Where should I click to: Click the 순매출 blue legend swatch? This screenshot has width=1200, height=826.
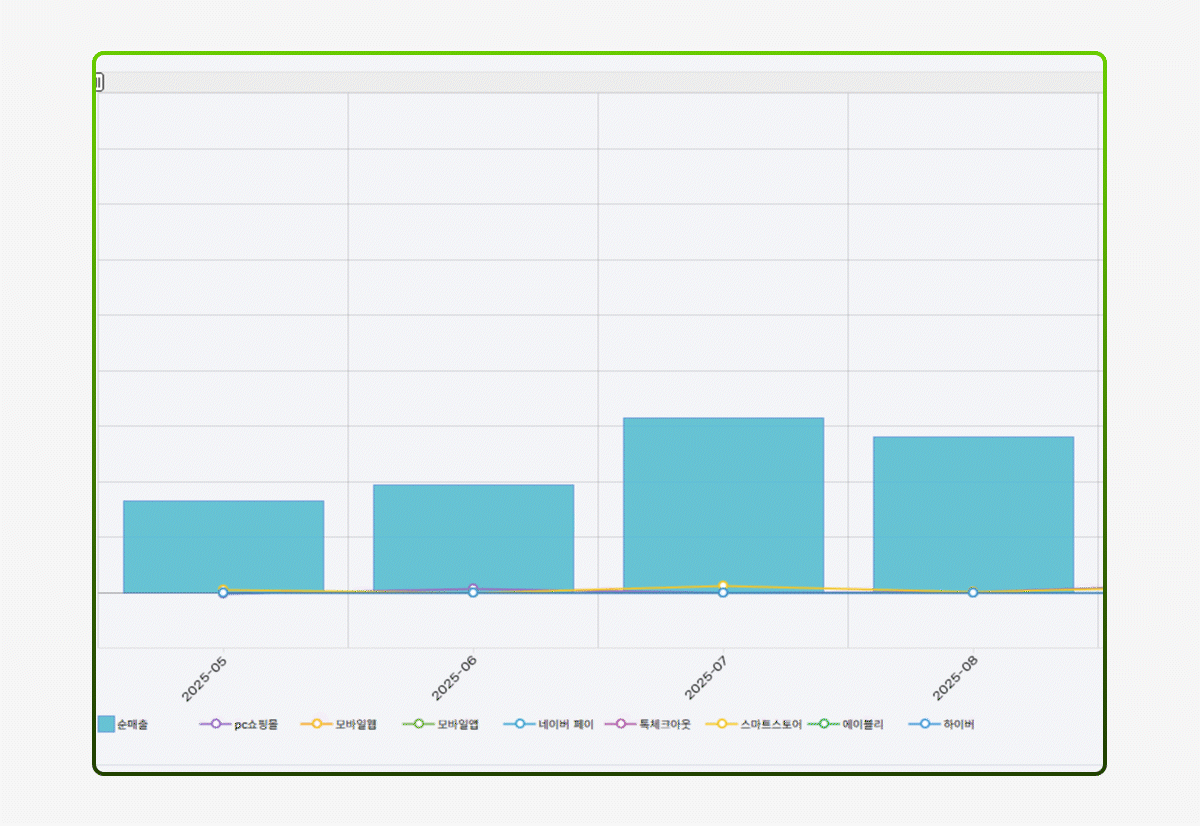click(x=106, y=724)
